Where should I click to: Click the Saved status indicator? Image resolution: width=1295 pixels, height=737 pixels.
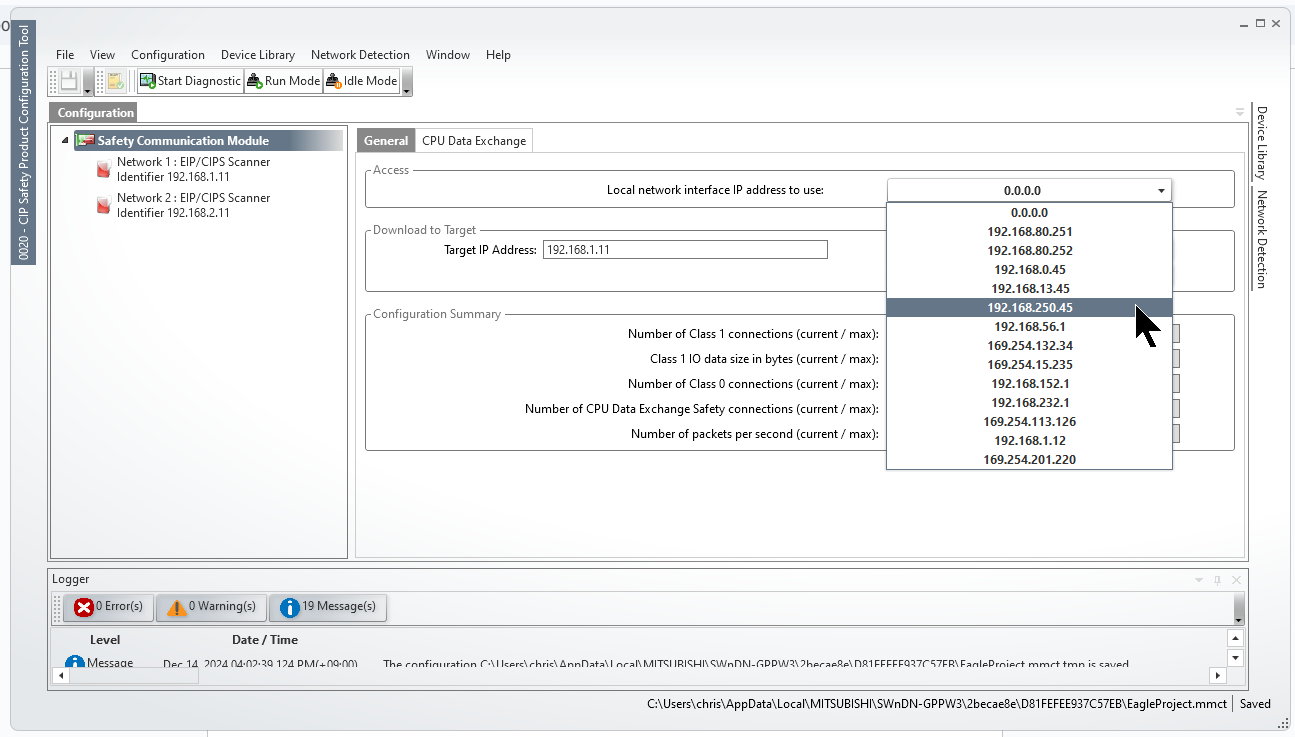1255,704
